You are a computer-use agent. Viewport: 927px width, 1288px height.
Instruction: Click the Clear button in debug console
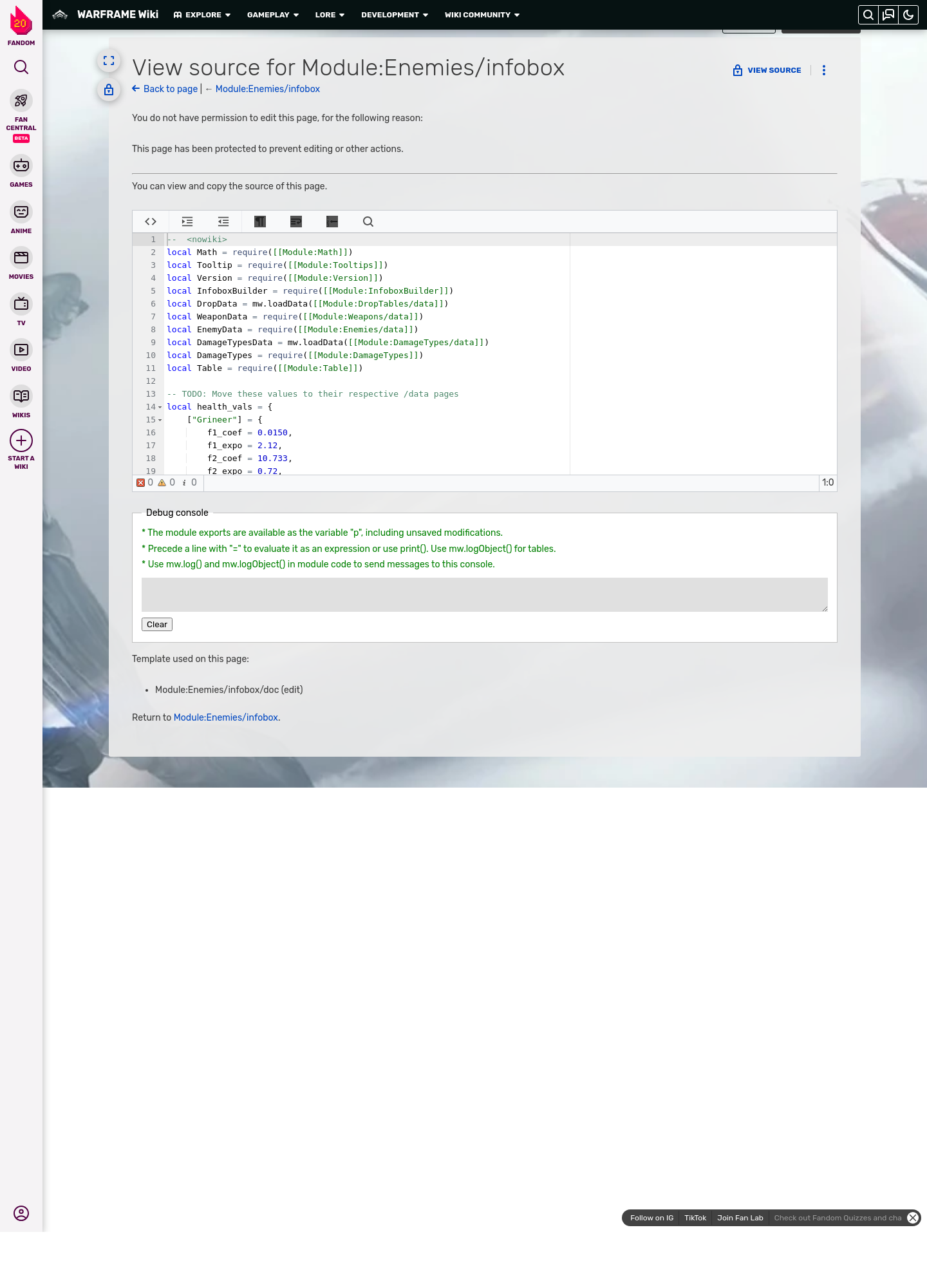tap(157, 625)
